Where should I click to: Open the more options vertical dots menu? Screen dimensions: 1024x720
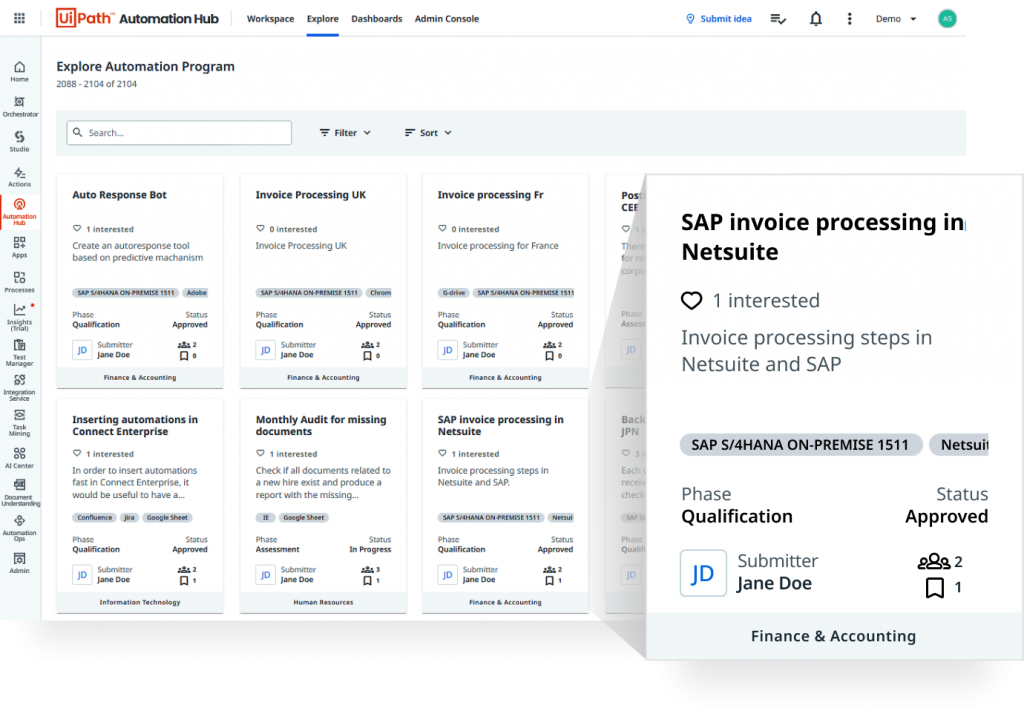pos(850,19)
